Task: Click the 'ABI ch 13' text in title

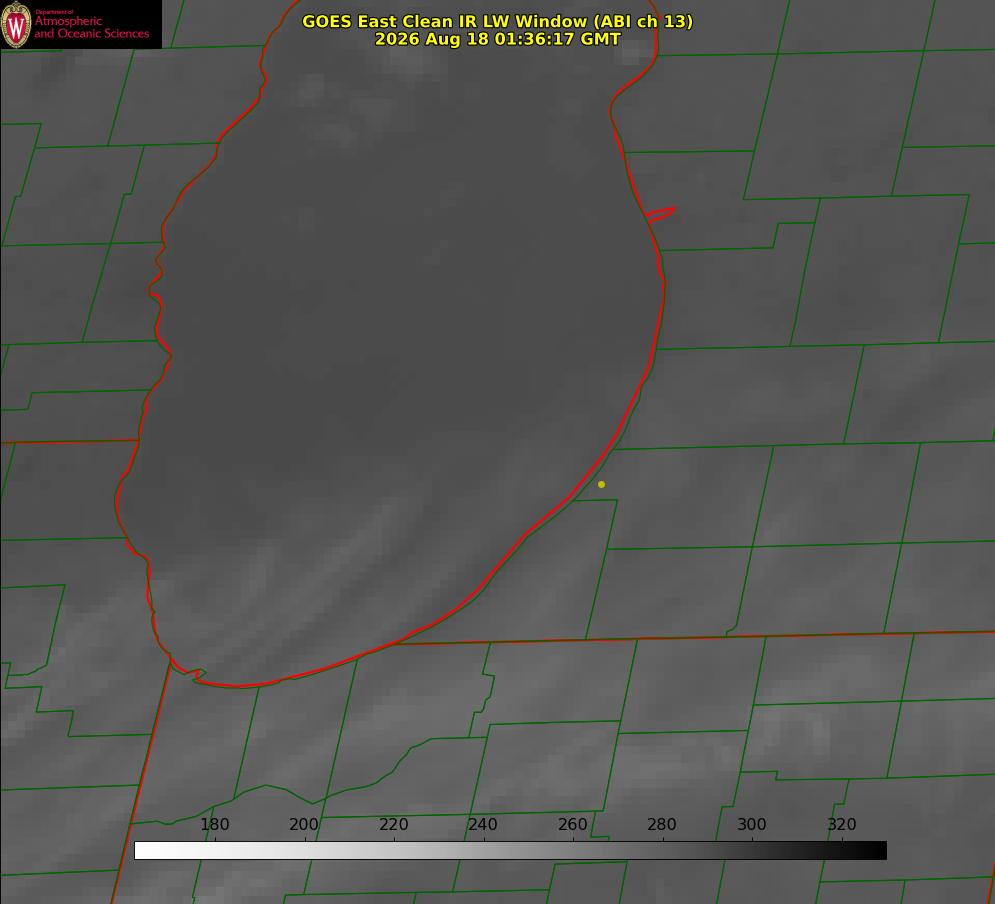Action: 643,22
